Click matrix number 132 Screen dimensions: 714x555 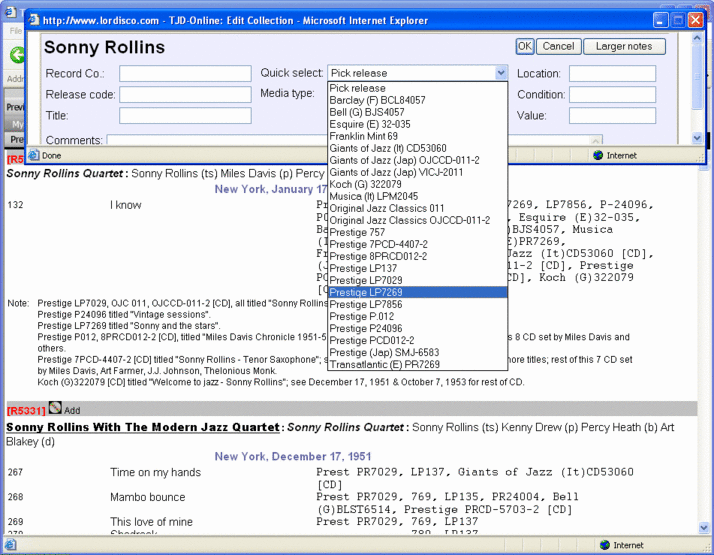(15, 205)
